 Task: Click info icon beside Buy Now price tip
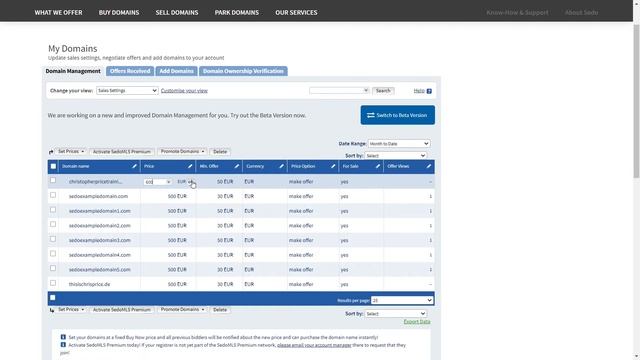click(63, 337)
